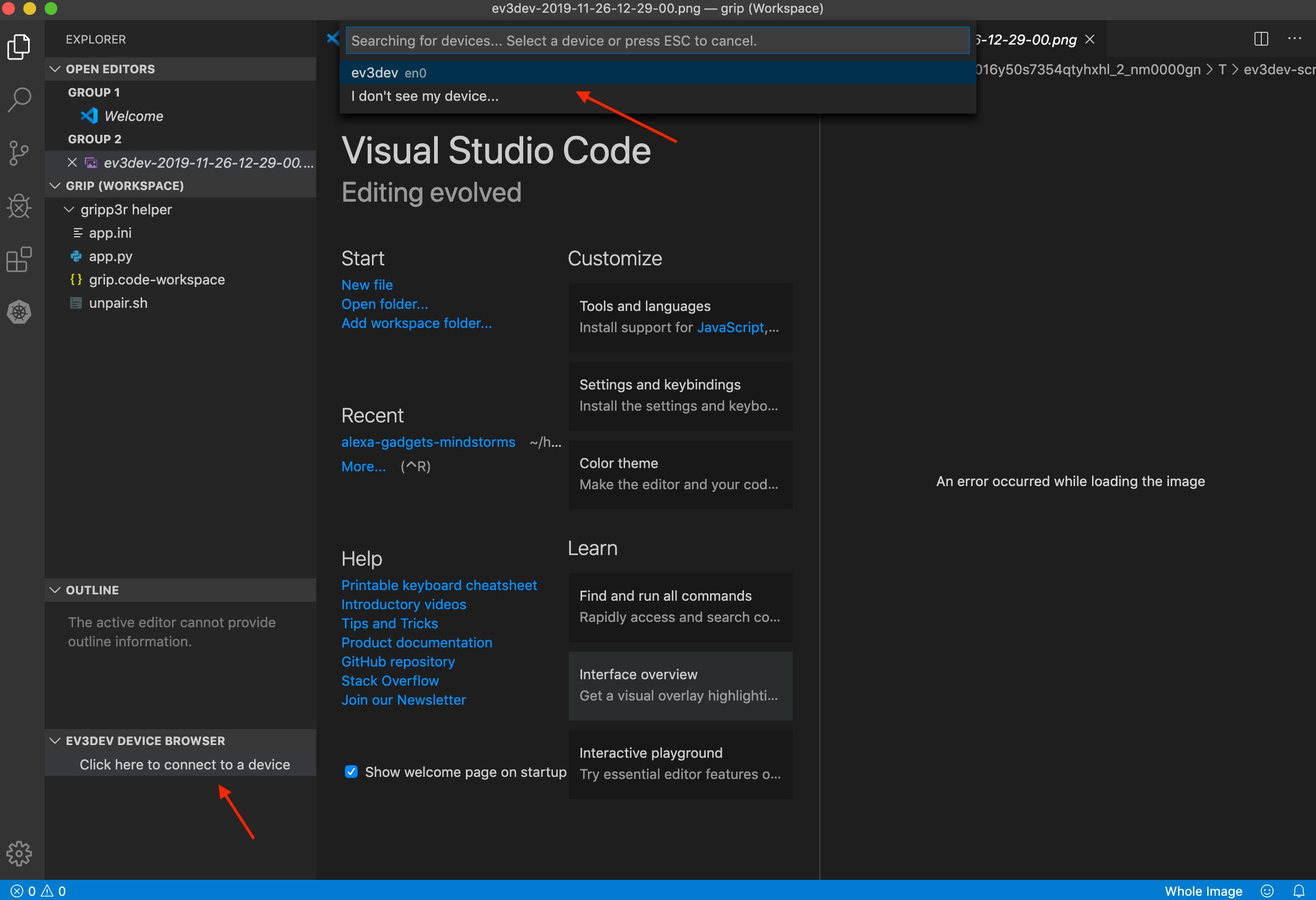Image resolution: width=1316 pixels, height=900 pixels.
Task: Click the file icon of unpair.sh
Action: [x=76, y=303]
